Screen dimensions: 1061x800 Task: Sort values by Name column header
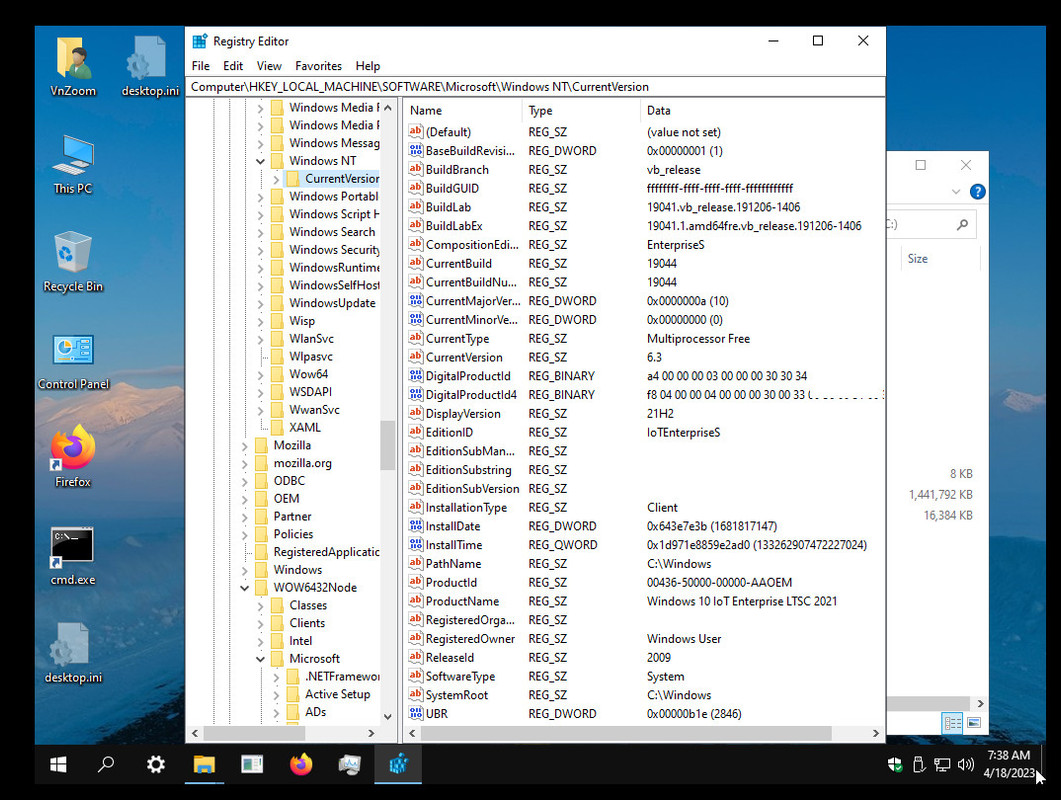(x=463, y=110)
